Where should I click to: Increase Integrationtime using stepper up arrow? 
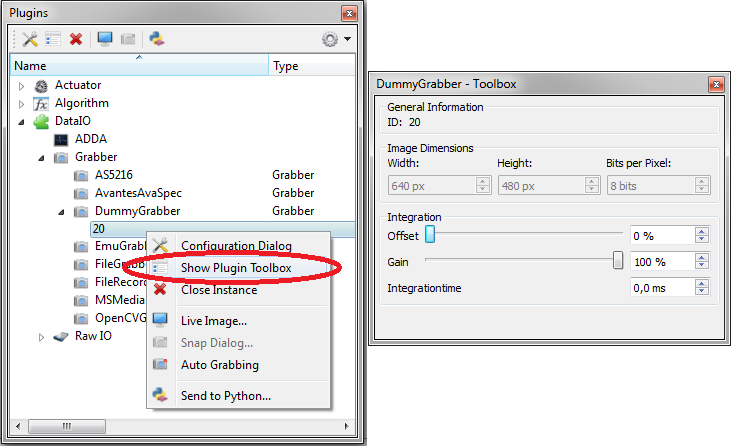(x=702, y=284)
